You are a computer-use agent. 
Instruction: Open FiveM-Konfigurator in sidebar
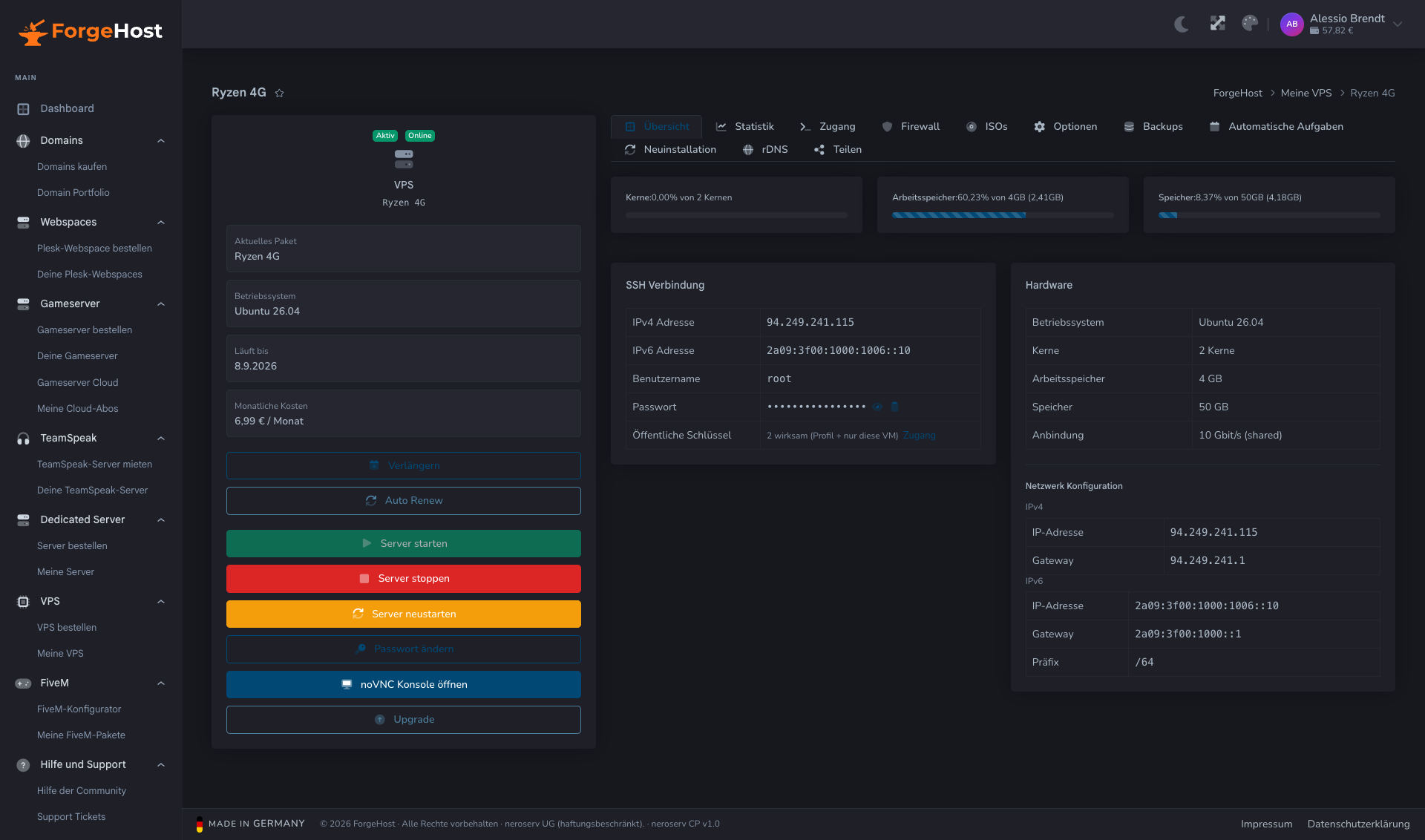pyautogui.click(x=79, y=709)
